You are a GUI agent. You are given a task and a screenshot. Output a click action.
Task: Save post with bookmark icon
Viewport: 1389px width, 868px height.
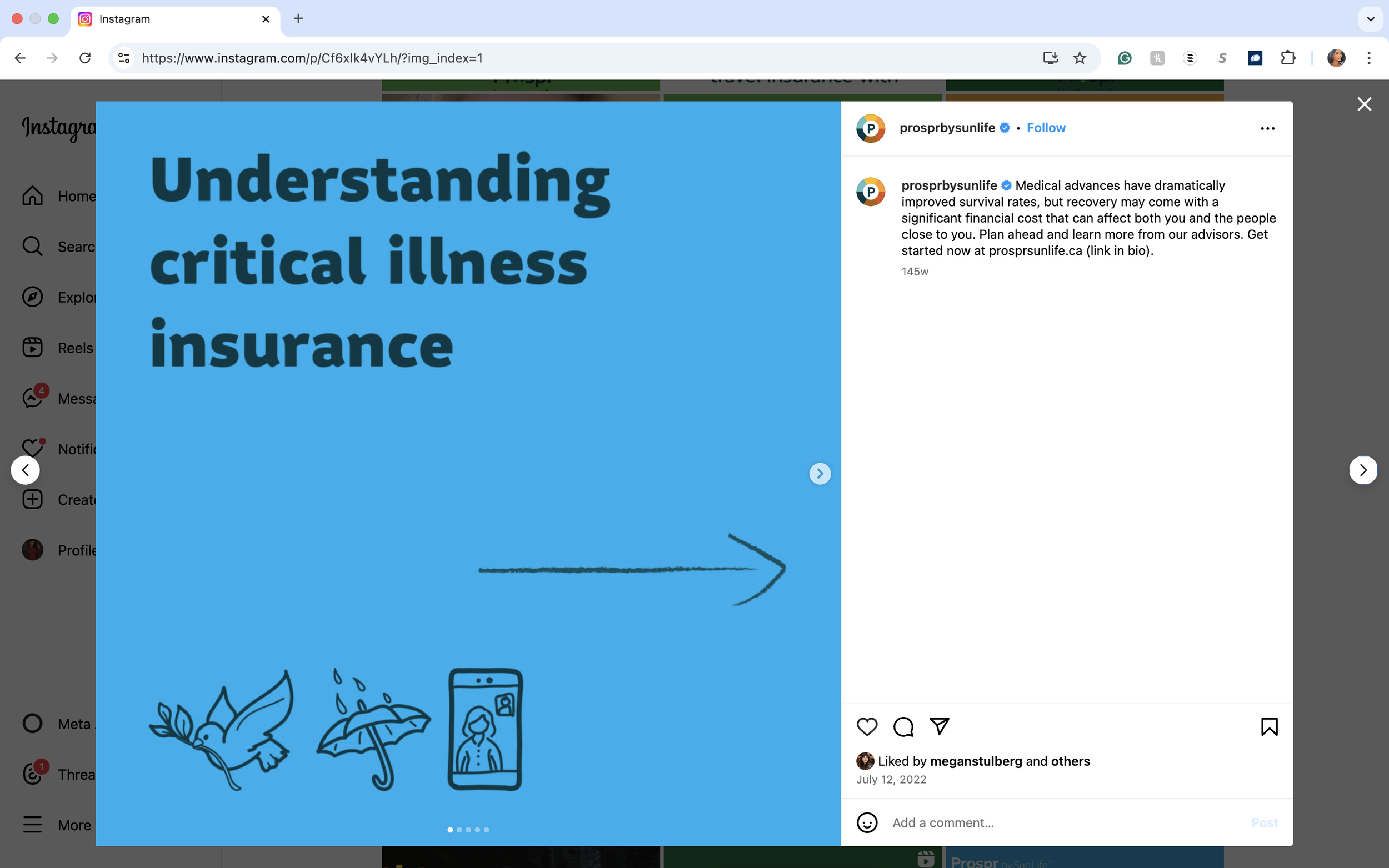(x=1269, y=727)
